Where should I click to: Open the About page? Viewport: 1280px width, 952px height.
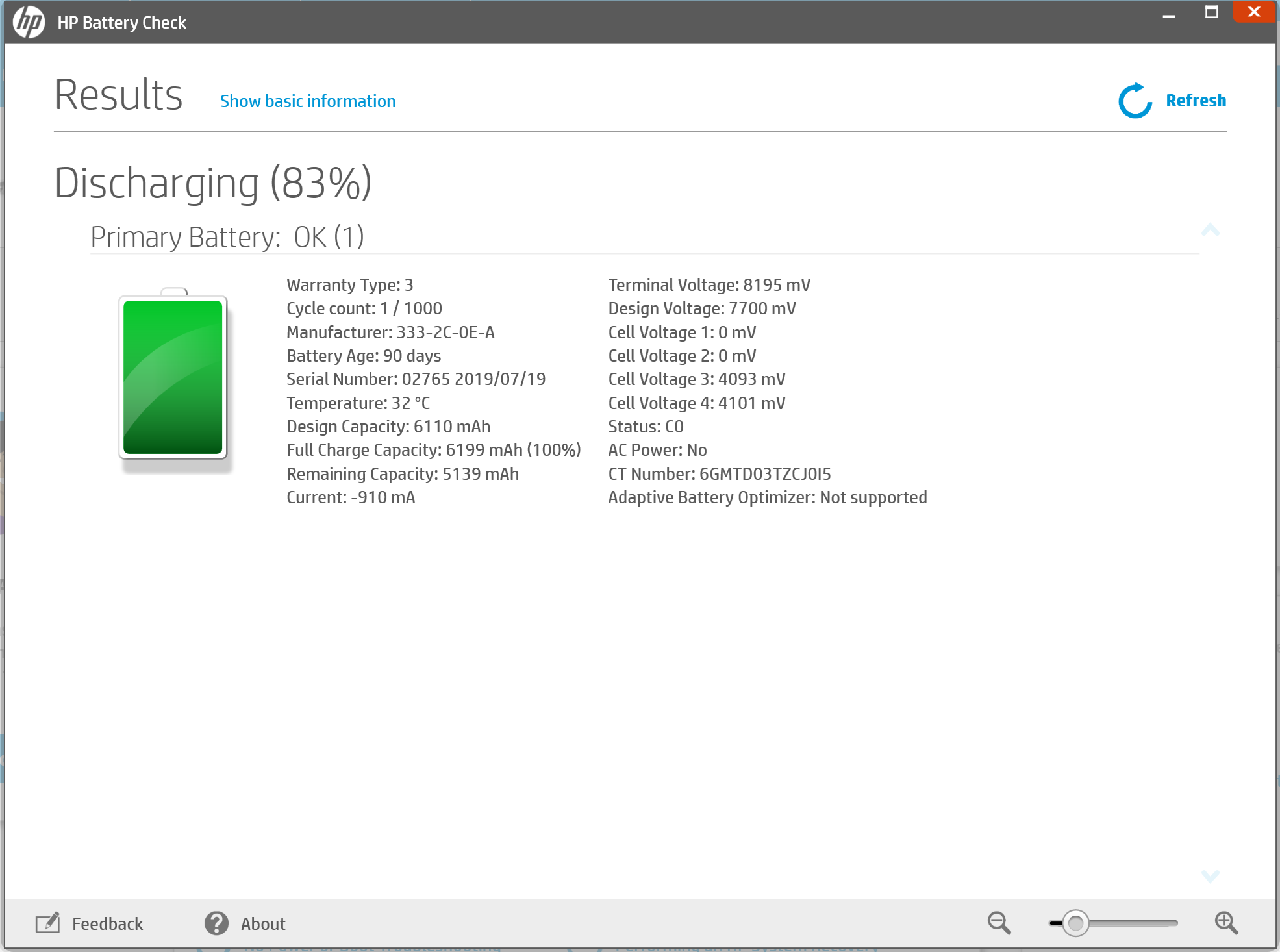pos(263,923)
